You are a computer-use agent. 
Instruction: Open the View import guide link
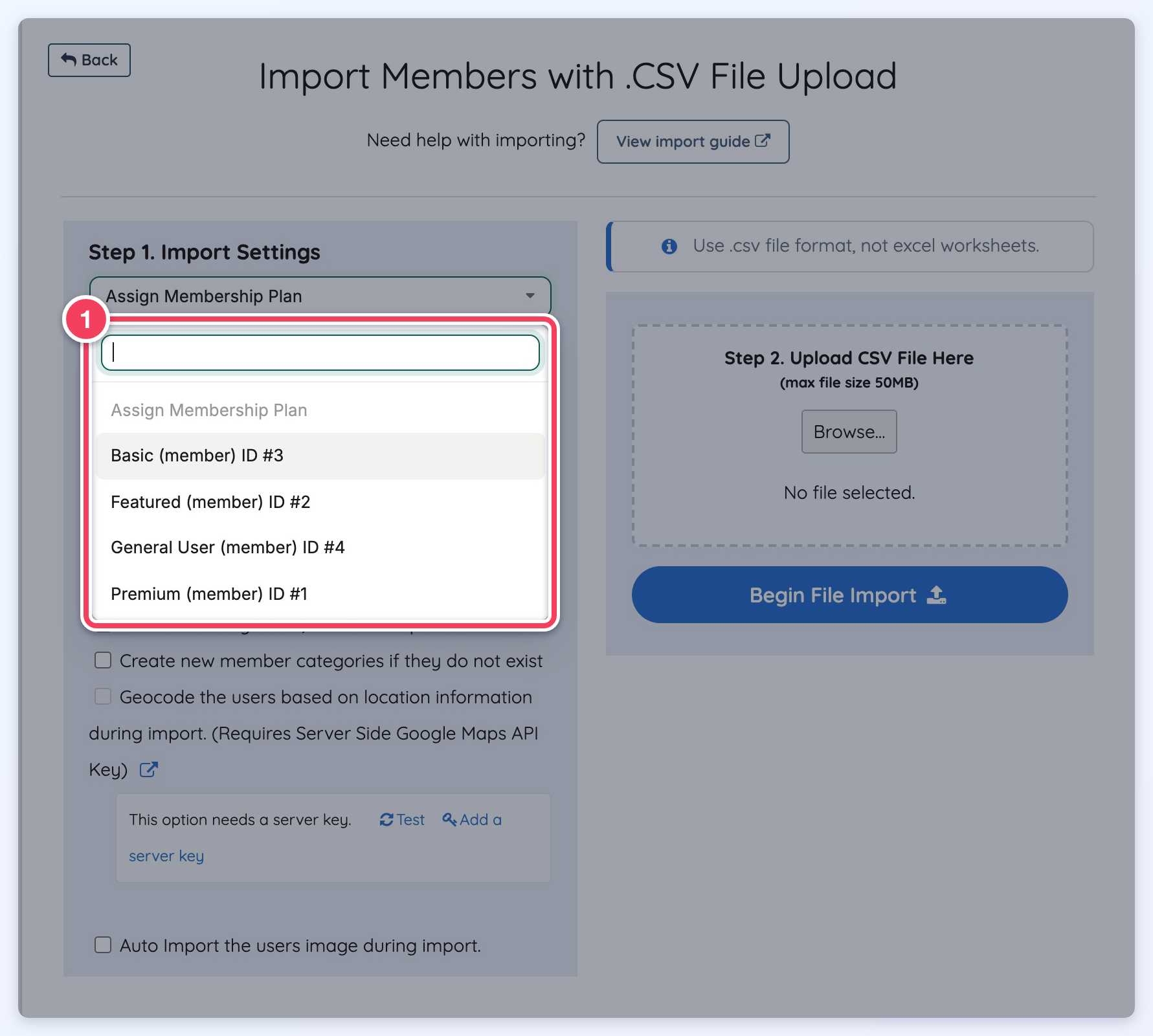pos(693,142)
